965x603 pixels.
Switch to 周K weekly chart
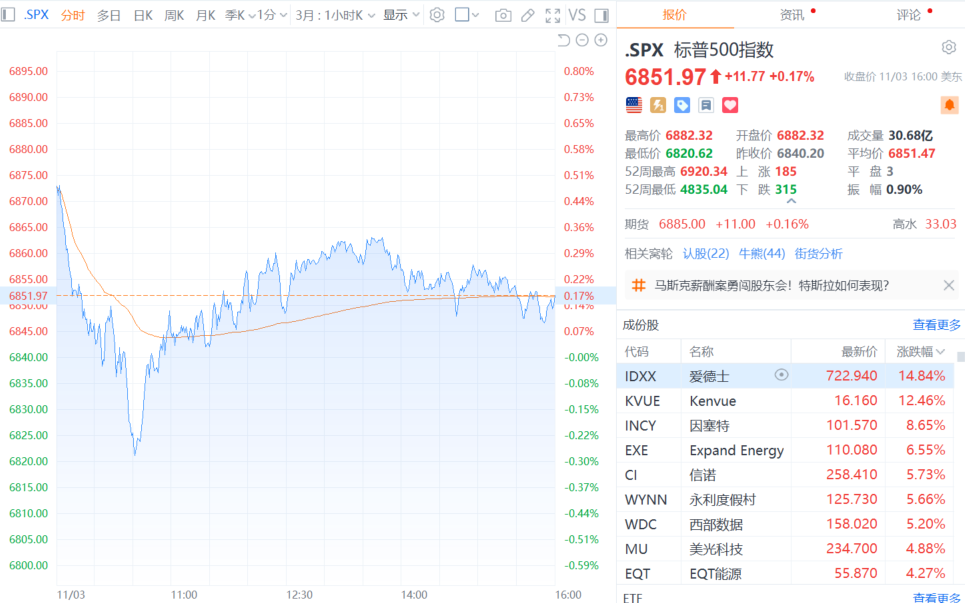(x=174, y=15)
